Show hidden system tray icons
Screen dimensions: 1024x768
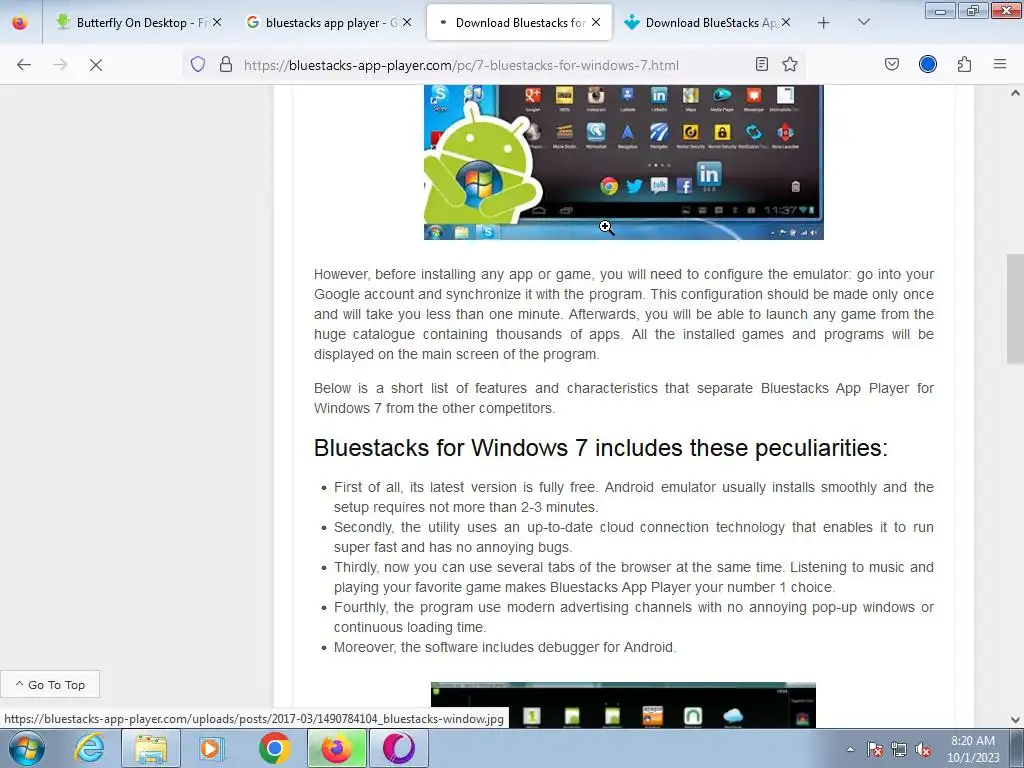[850, 750]
